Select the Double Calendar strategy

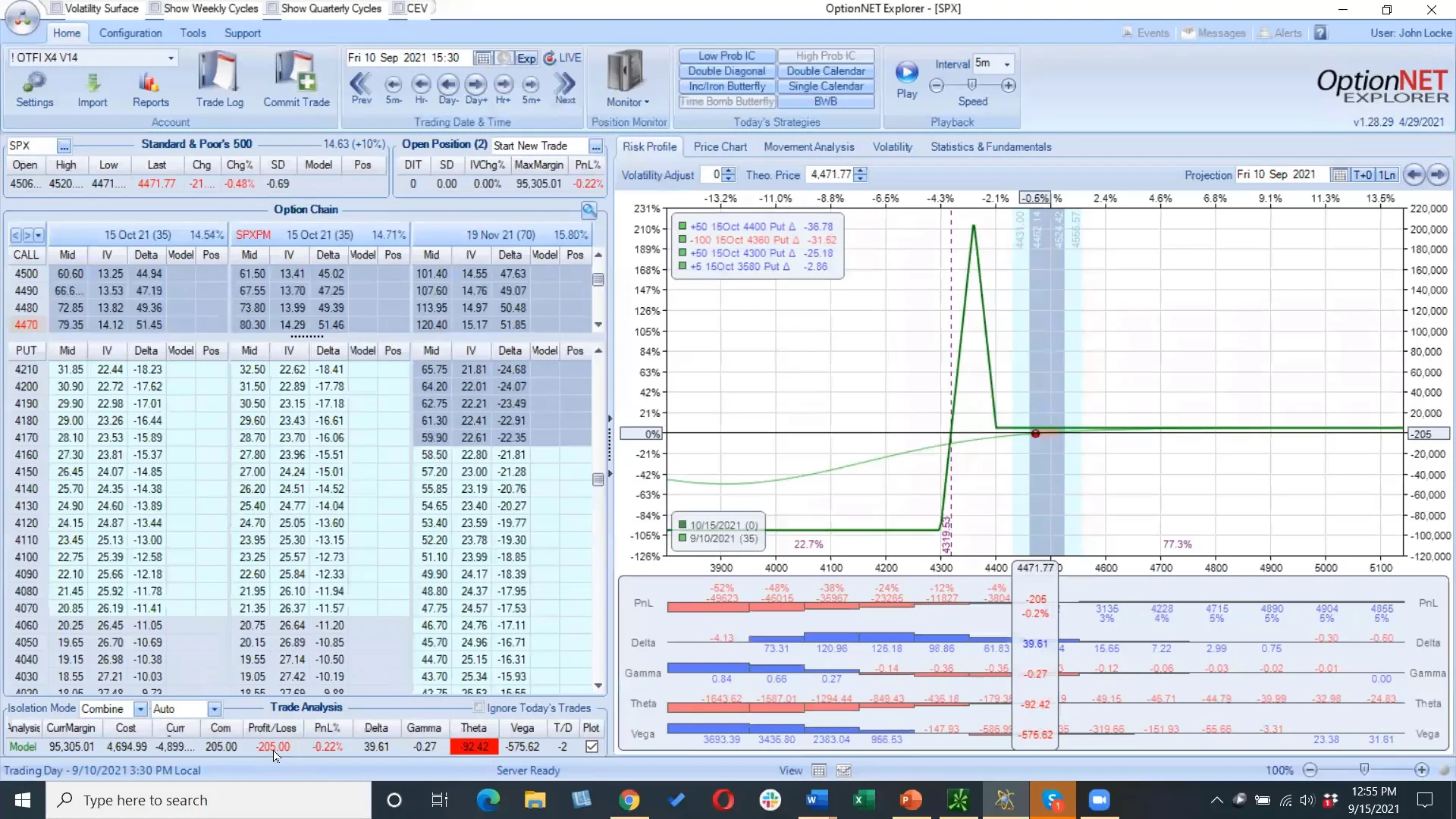coord(826,71)
